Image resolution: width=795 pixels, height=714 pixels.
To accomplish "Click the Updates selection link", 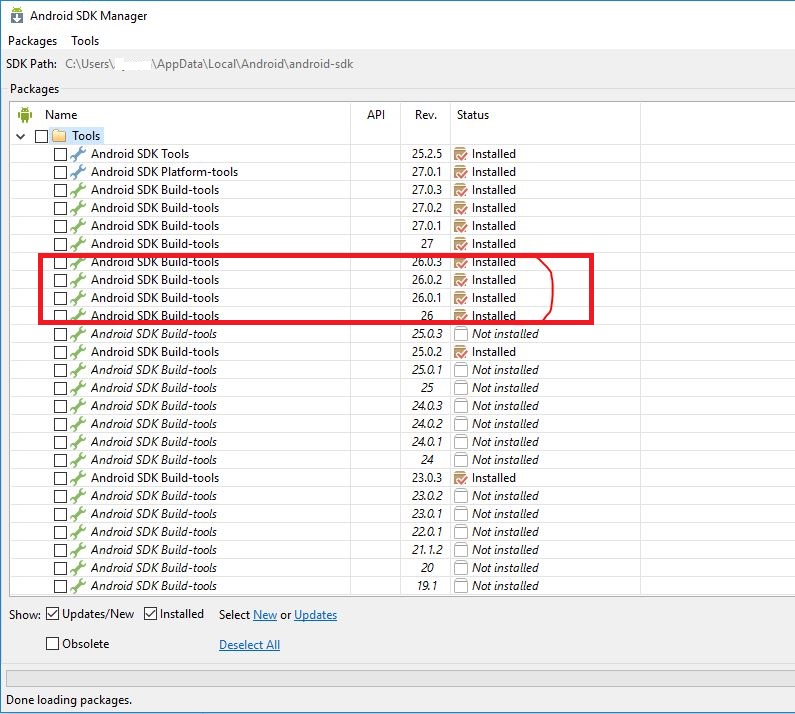I will 315,615.
